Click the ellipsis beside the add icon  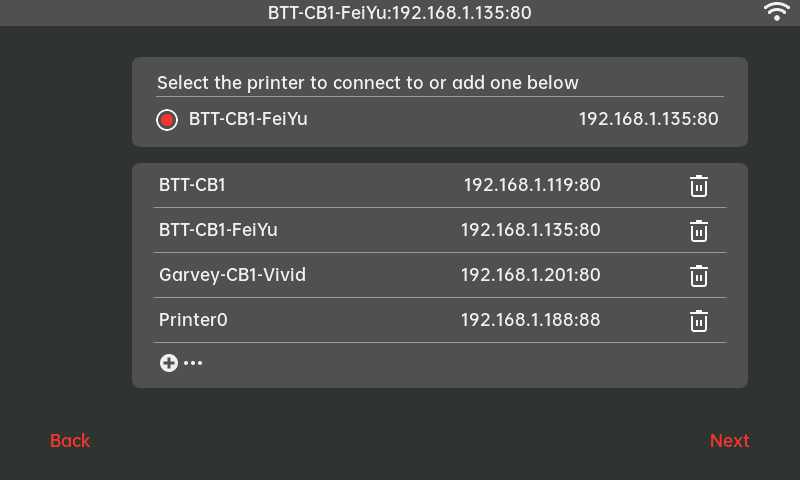193,363
